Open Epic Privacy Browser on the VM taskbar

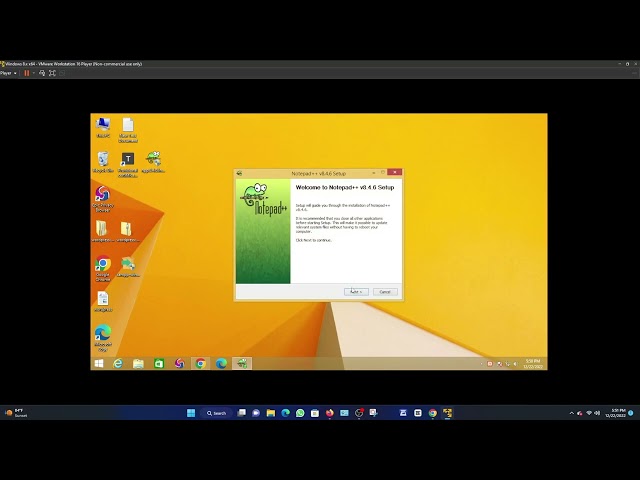point(180,363)
